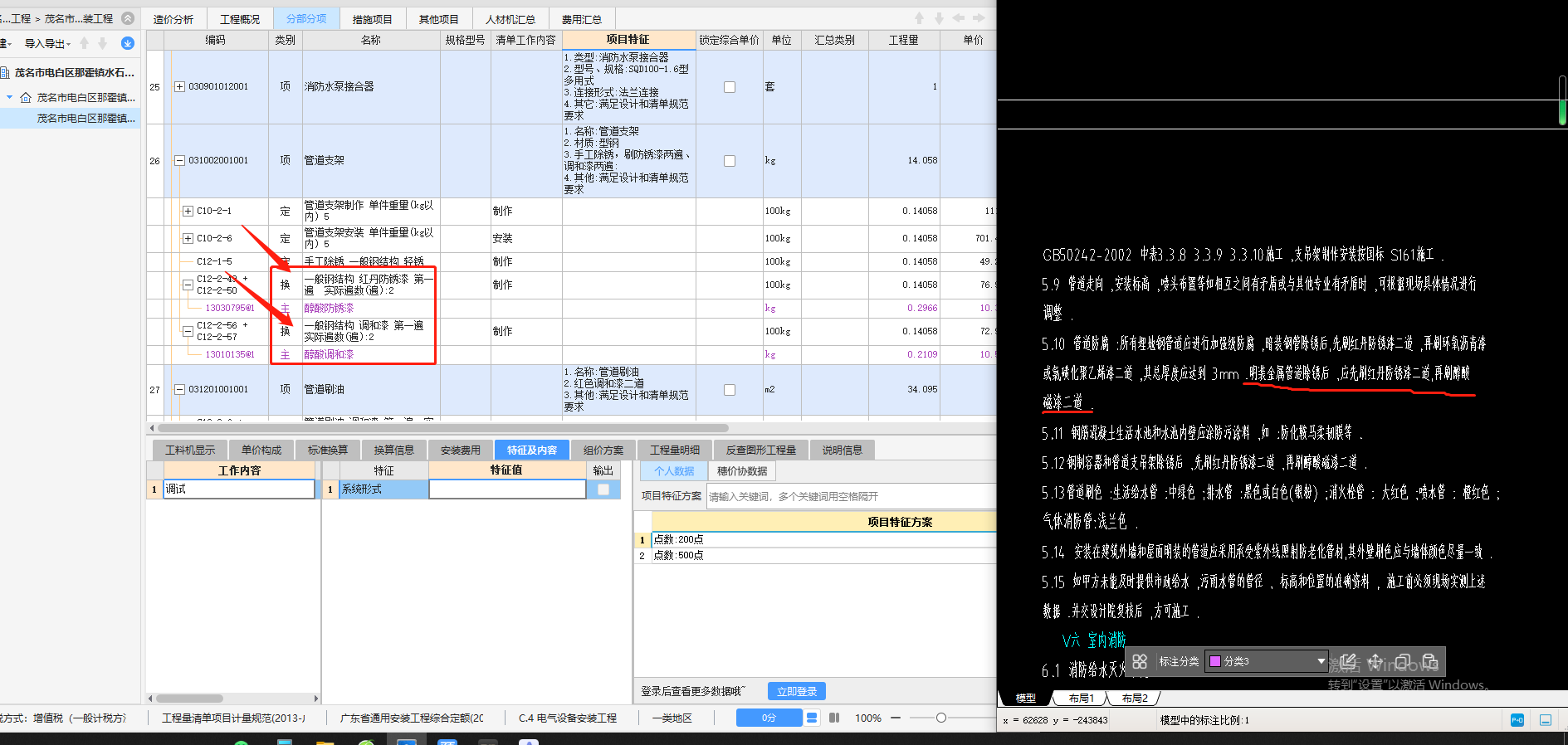Open the 换算信息 bottom tab
This screenshot has height=745, width=1568.
pos(394,450)
